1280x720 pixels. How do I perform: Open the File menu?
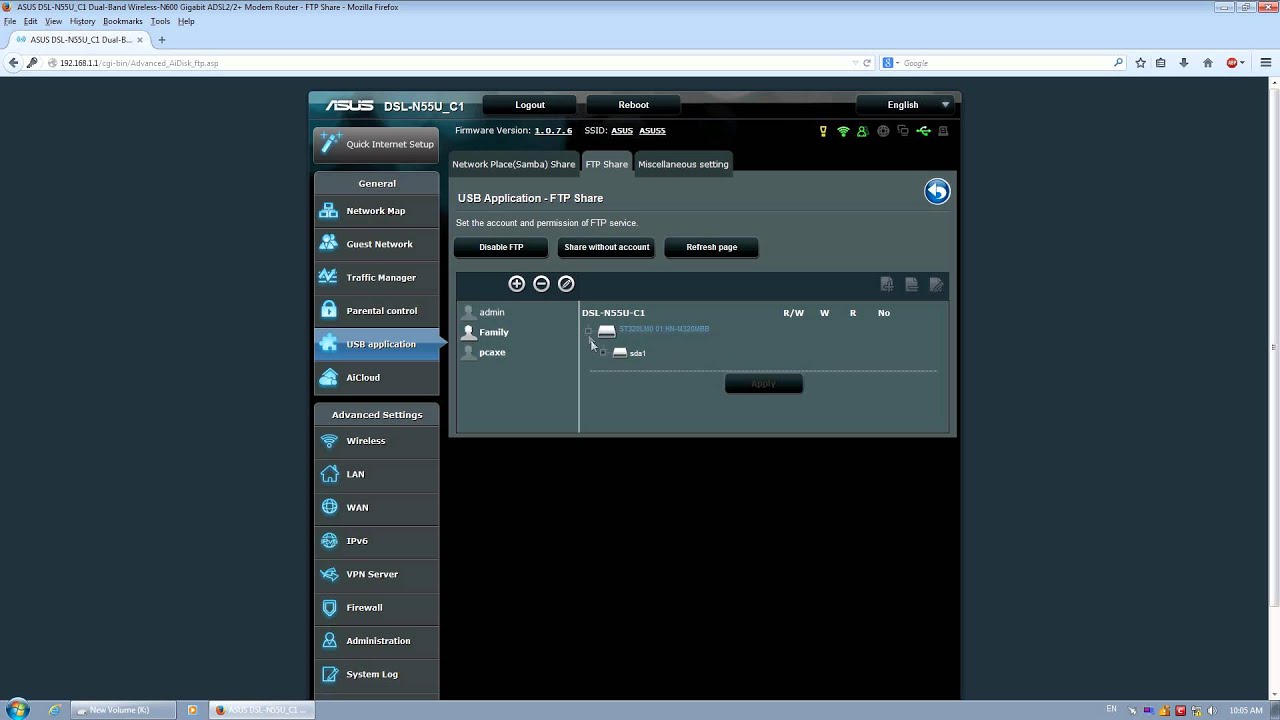click(10, 21)
